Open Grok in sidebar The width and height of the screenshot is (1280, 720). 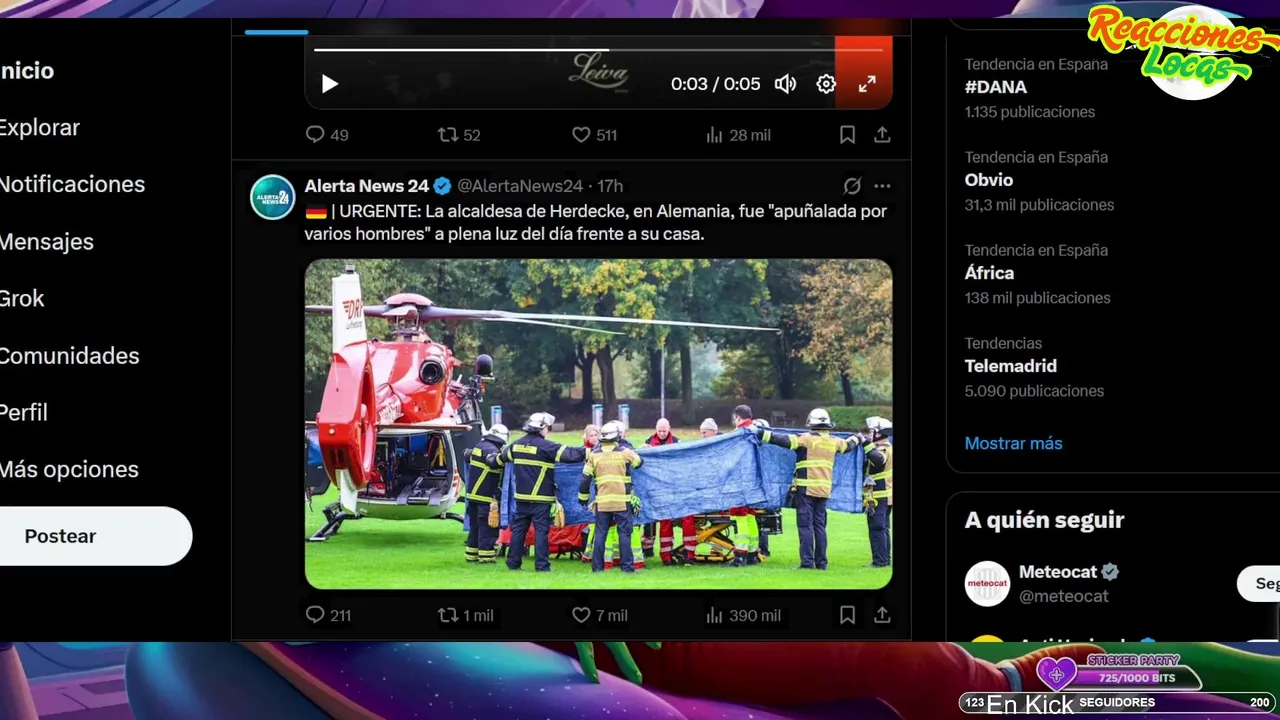(22, 299)
